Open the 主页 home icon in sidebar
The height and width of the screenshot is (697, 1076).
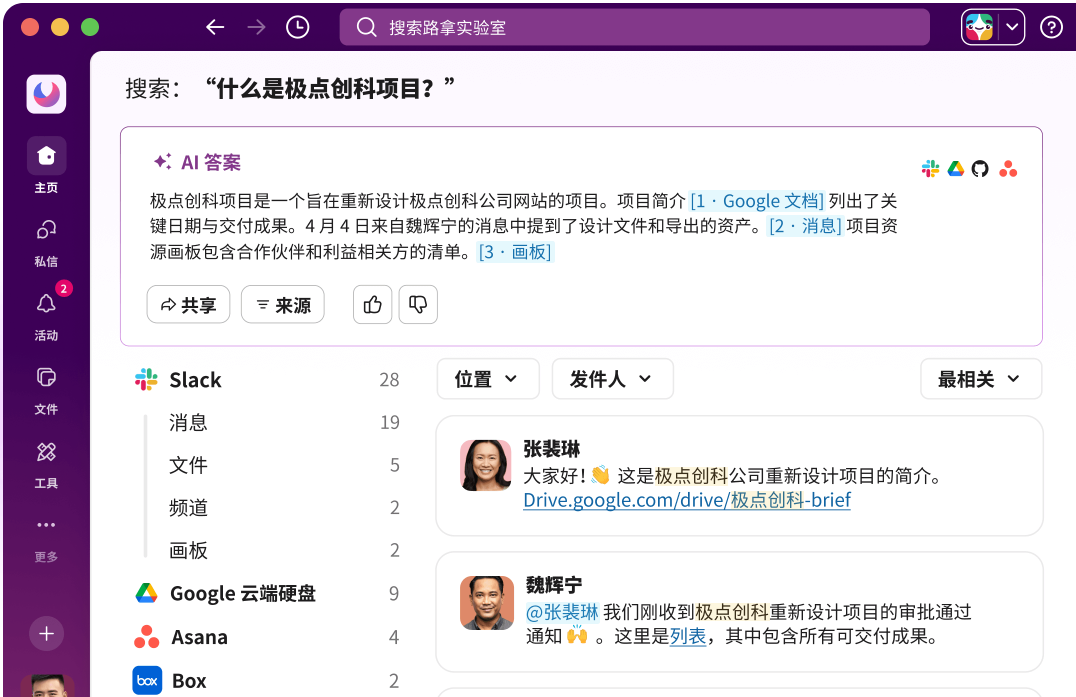[46, 163]
